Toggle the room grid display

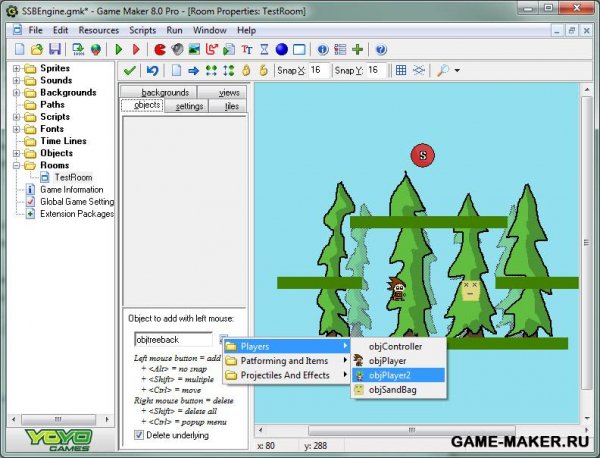(401, 70)
